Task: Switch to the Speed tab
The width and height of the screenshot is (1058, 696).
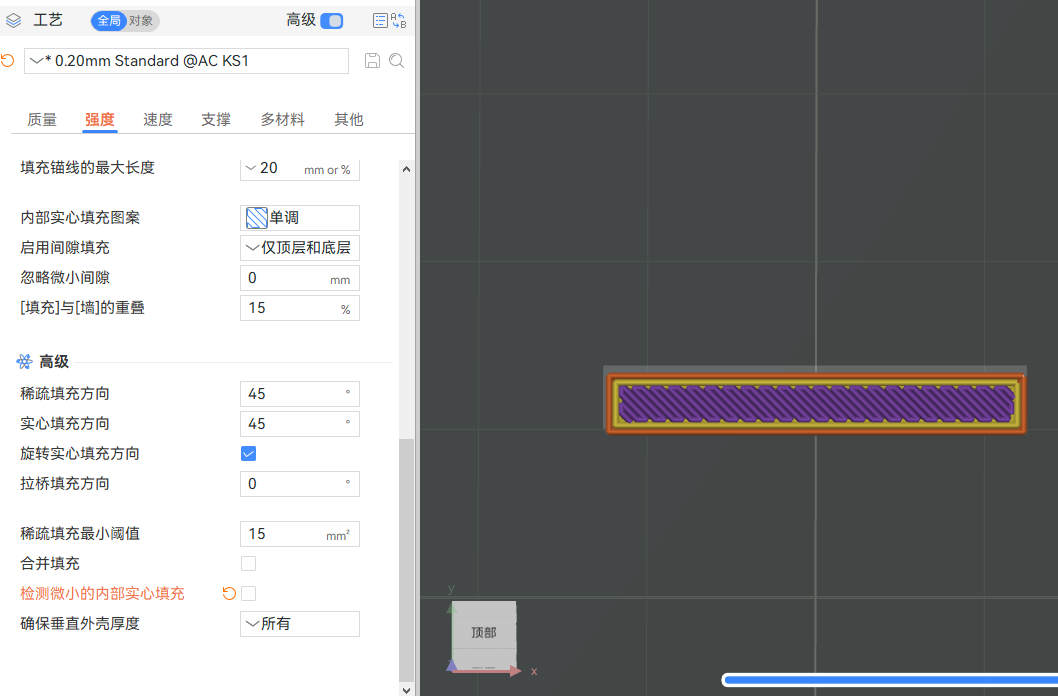Action: coord(158,119)
